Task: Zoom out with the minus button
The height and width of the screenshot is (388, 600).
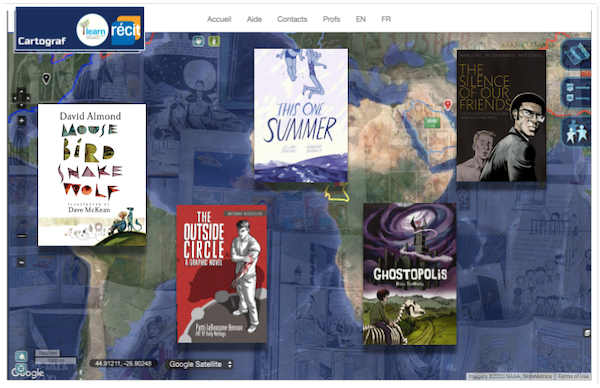Action: [x=21, y=262]
